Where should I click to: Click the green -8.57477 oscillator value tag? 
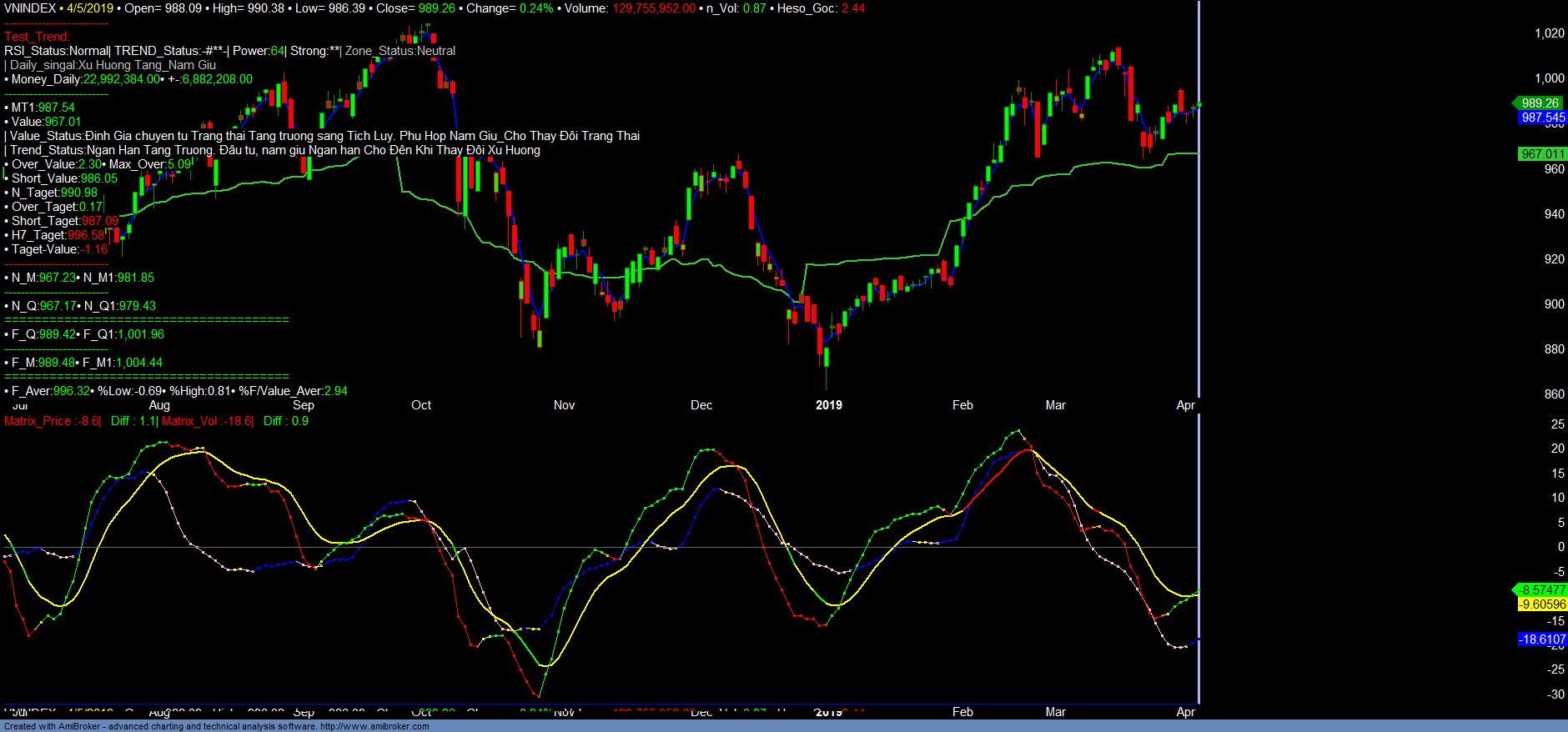point(1542,590)
